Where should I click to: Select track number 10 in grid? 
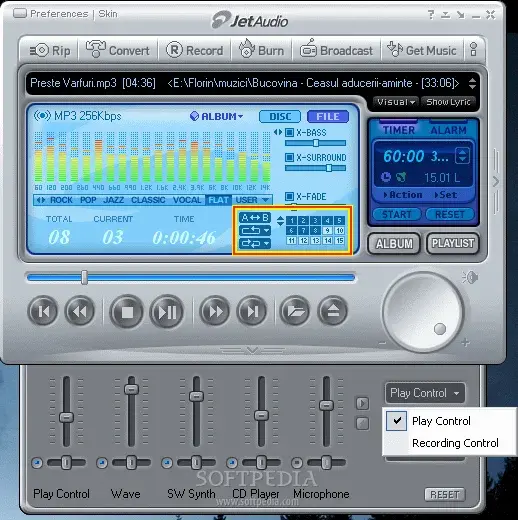coord(339,230)
